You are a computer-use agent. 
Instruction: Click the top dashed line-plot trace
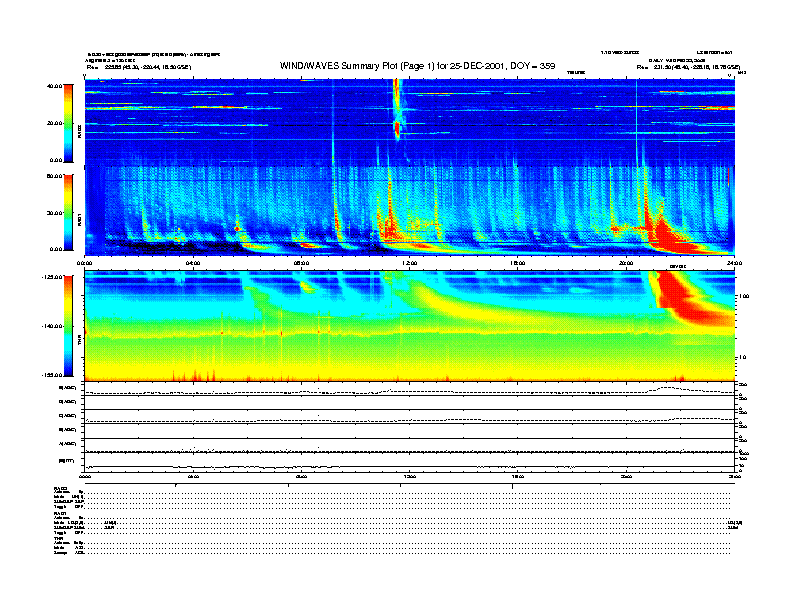tap(410, 391)
